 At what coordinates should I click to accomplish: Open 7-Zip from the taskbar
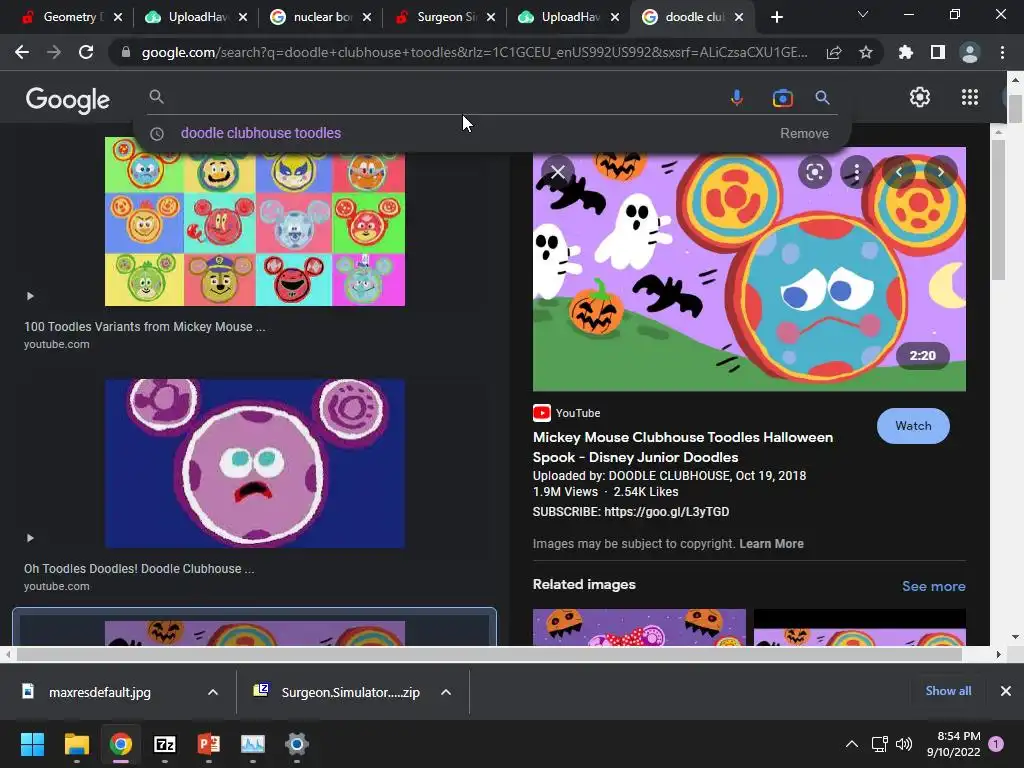point(165,744)
